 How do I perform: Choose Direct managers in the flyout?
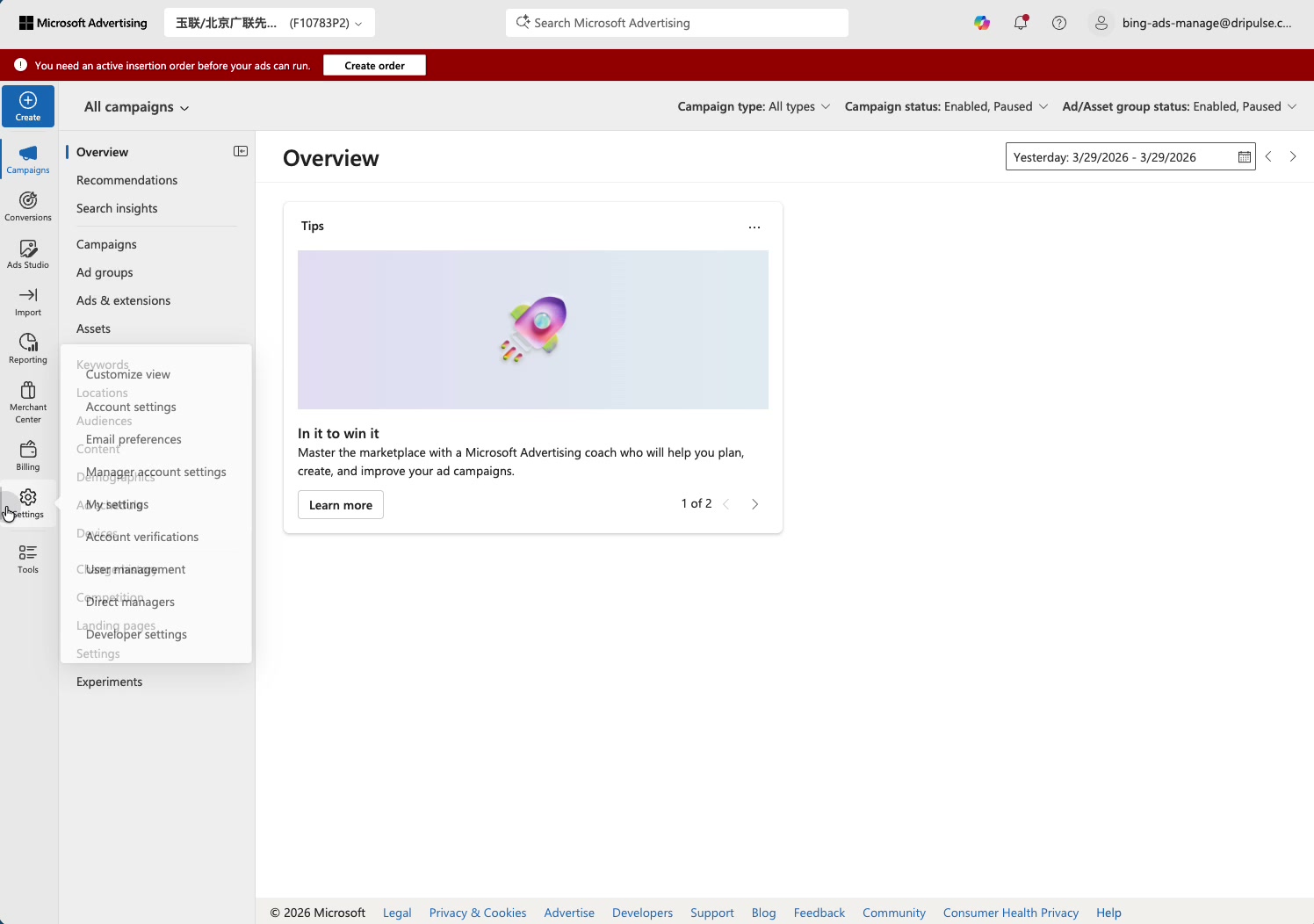(130, 602)
